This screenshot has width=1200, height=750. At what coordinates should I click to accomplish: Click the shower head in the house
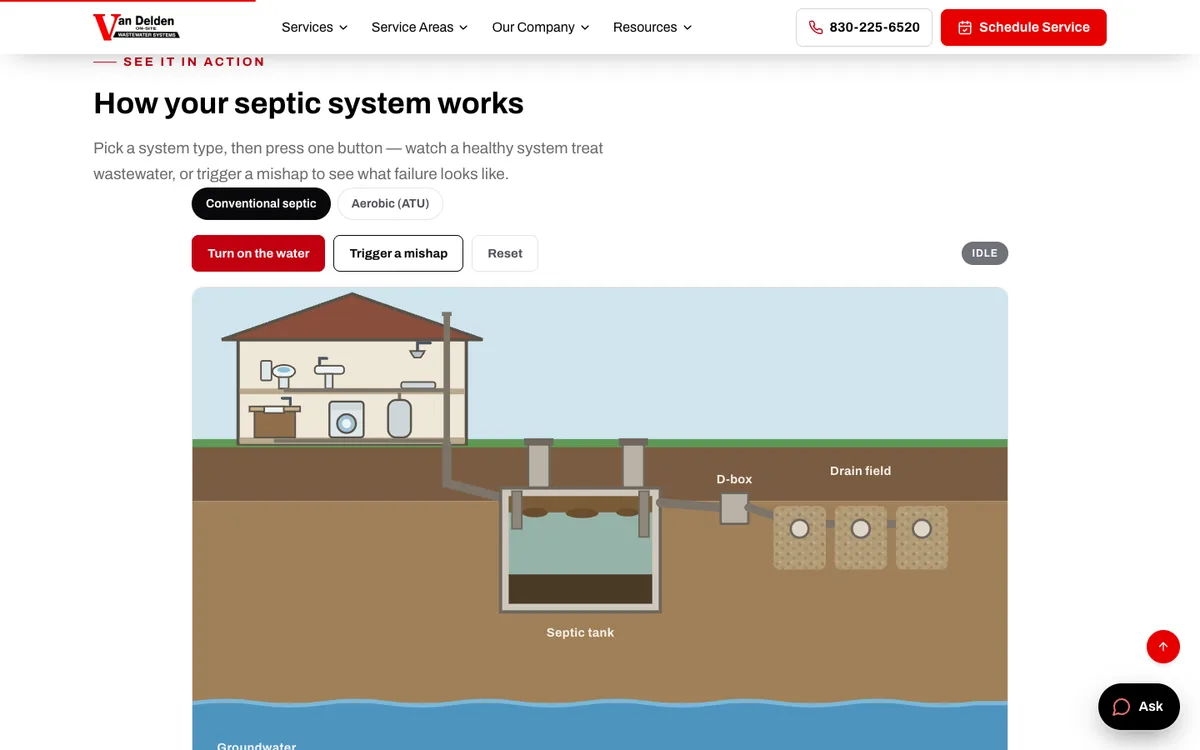418,351
